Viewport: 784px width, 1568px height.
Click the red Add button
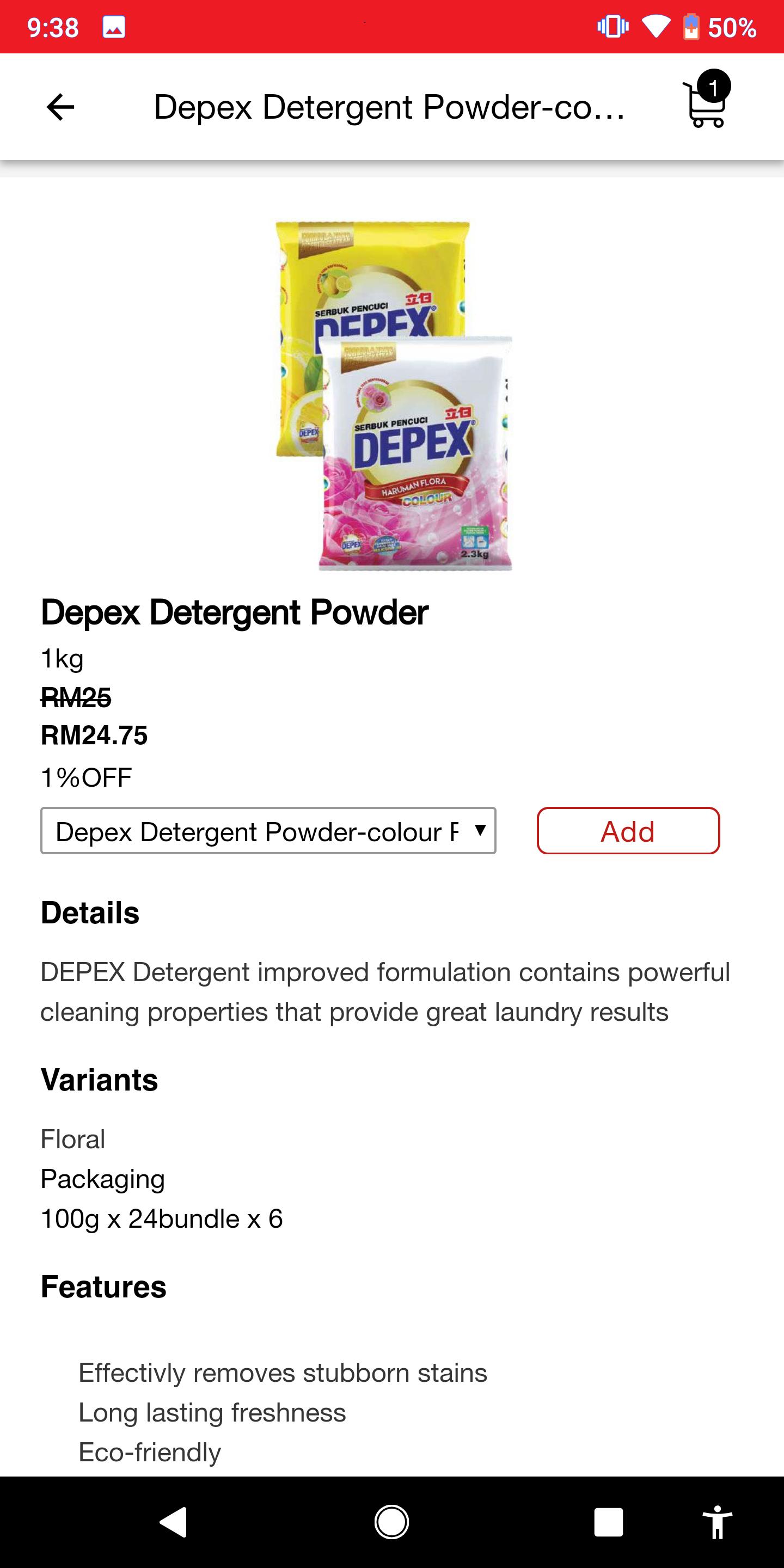[628, 831]
